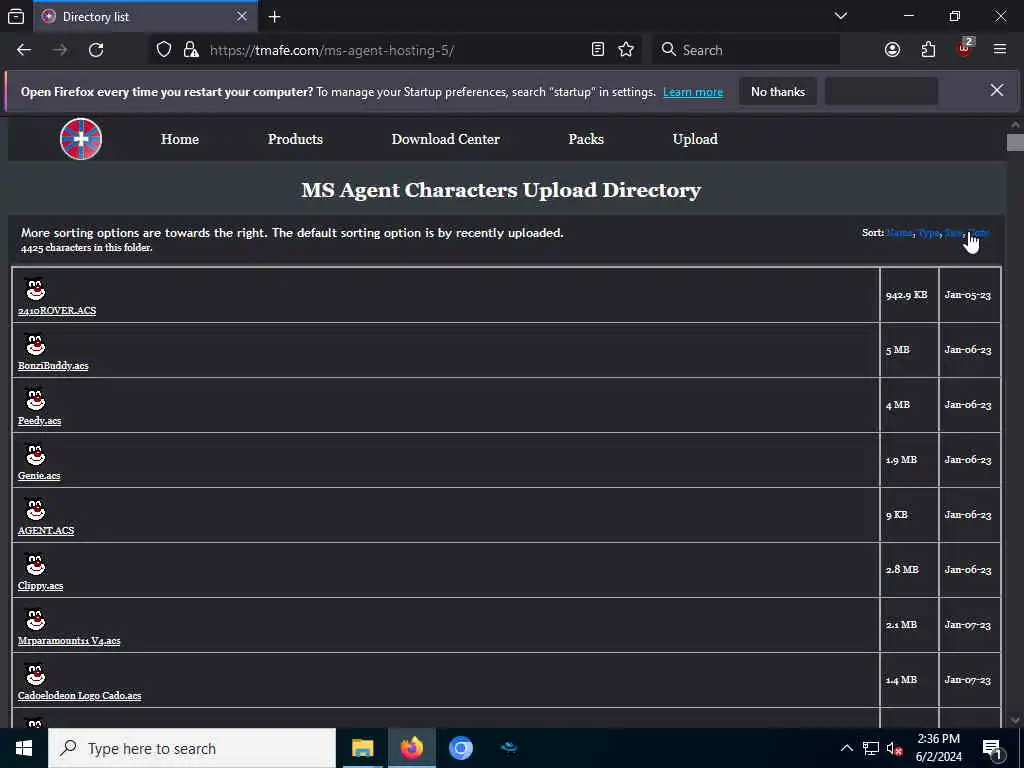Open the notification center icon
Image resolution: width=1024 pixels, height=768 pixels.
click(993, 749)
